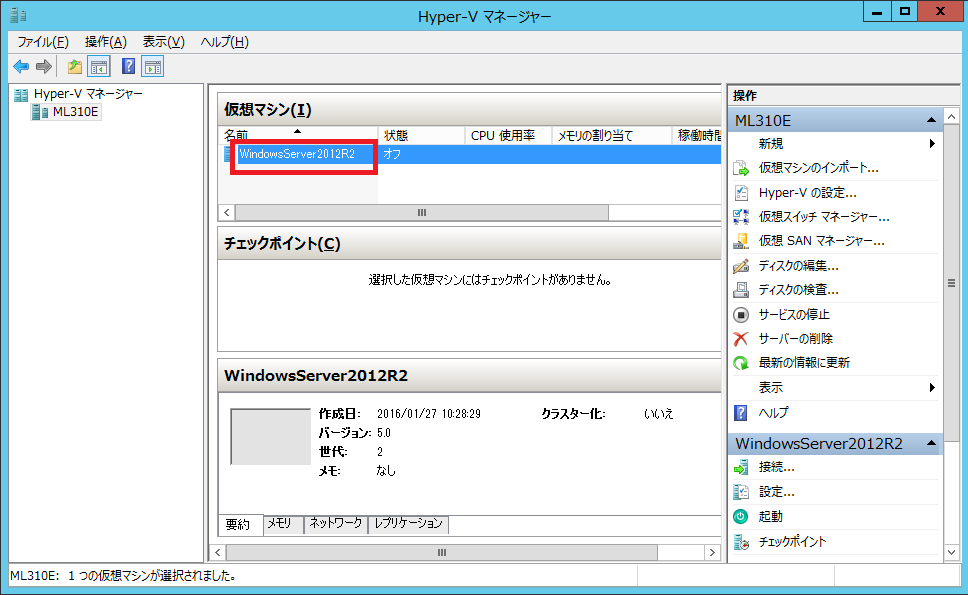Expand the 新規 submenu arrow
The height and width of the screenshot is (595, 968).
coord(932,144)
